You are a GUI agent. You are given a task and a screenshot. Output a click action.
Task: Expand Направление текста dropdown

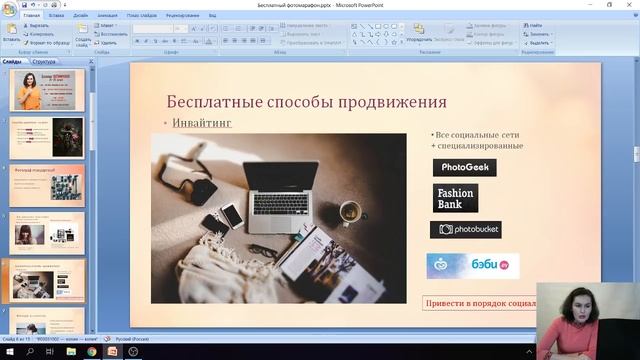(x=305, y=26)
